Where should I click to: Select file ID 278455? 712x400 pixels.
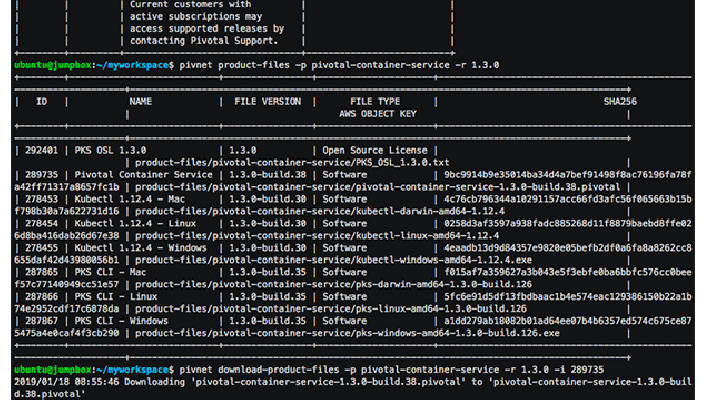(x=41, y=248)
